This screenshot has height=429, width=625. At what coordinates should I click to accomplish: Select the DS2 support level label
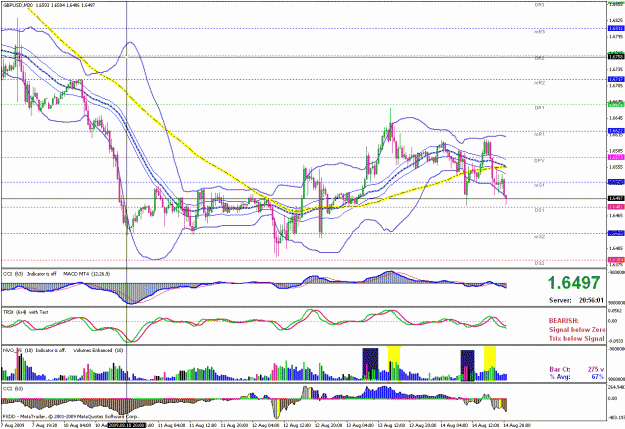click(539, 263)
